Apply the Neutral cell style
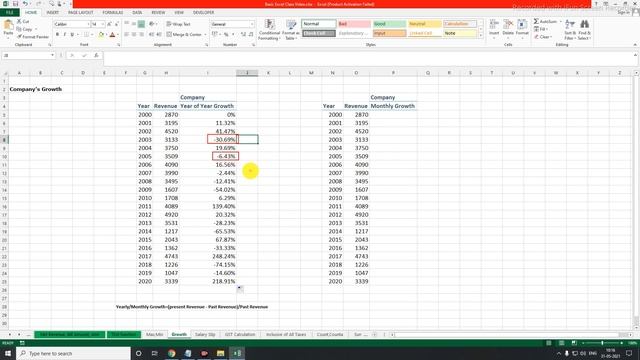Screen dimensions: 640x360 click(424, 24)
